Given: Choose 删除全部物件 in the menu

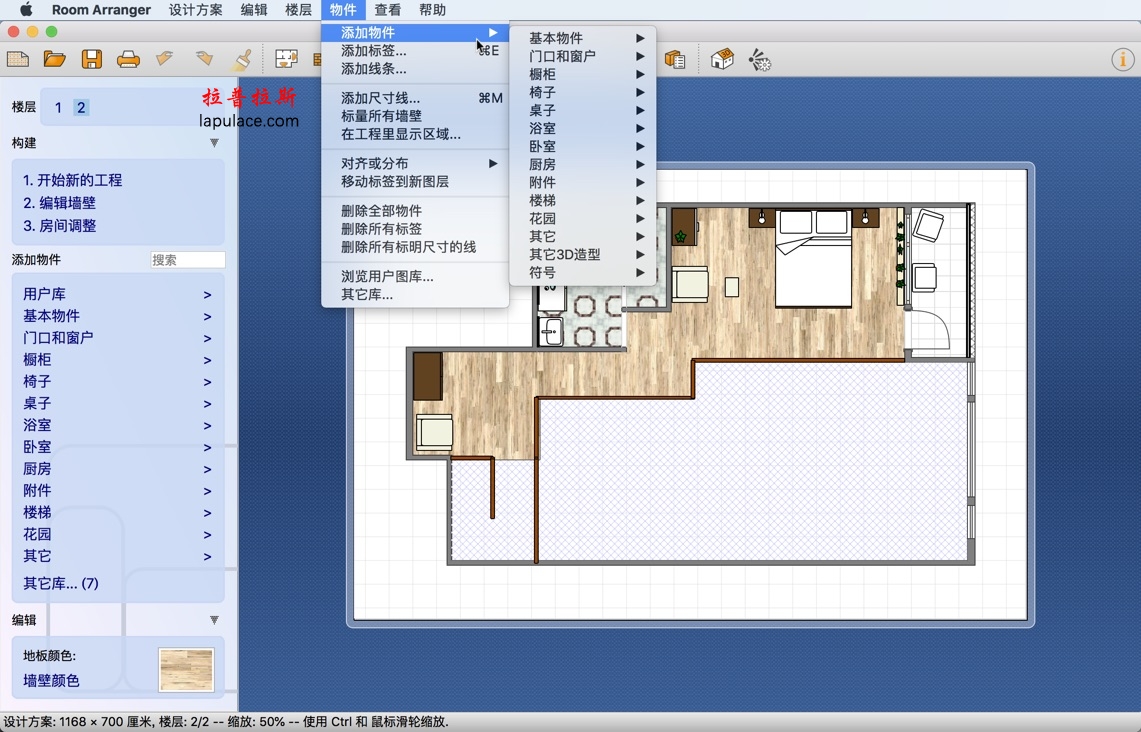Looking at the screenshot, I should click(x=415, y=210).
